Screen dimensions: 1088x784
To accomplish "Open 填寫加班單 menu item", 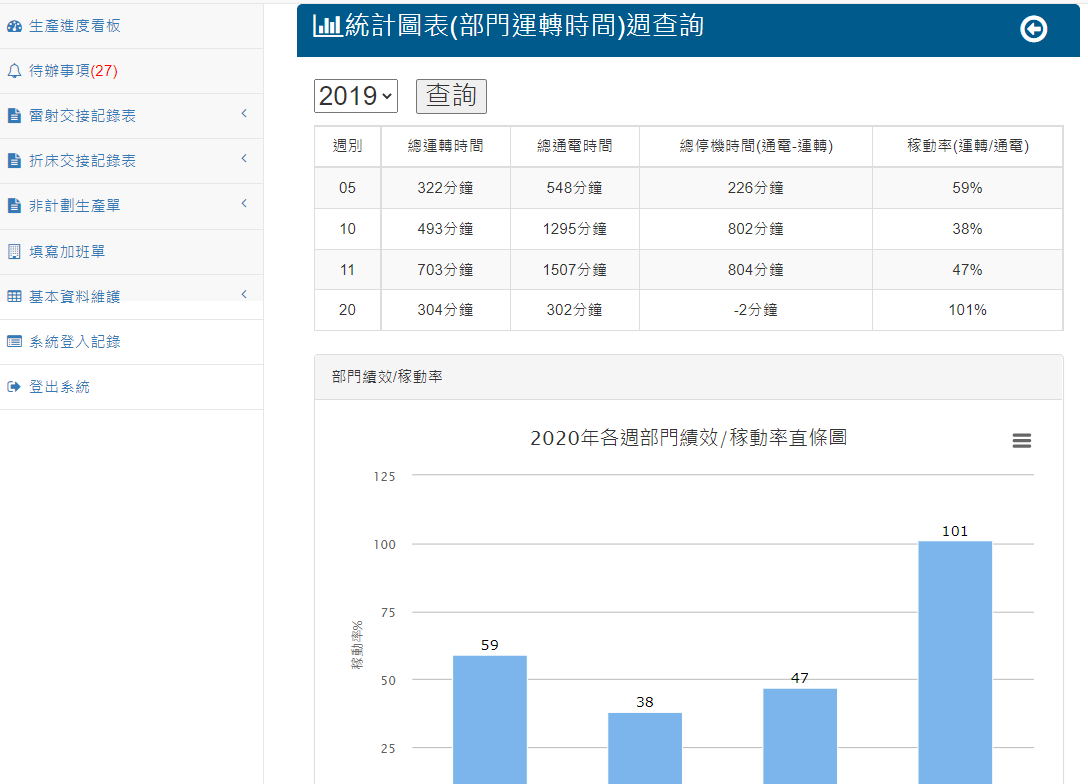I will [x=67, y=252].
